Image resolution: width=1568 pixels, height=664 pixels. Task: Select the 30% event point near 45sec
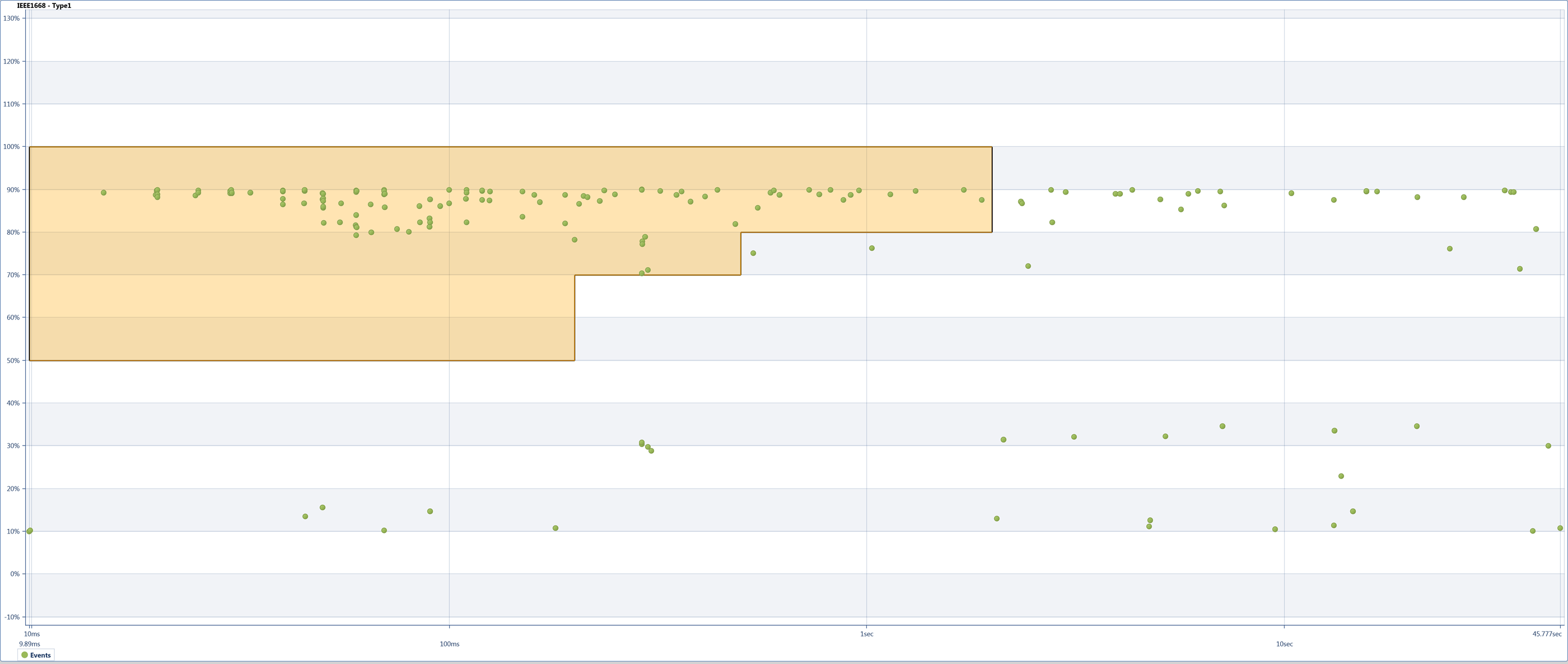pyautogui.click(x=1548, y=446)
